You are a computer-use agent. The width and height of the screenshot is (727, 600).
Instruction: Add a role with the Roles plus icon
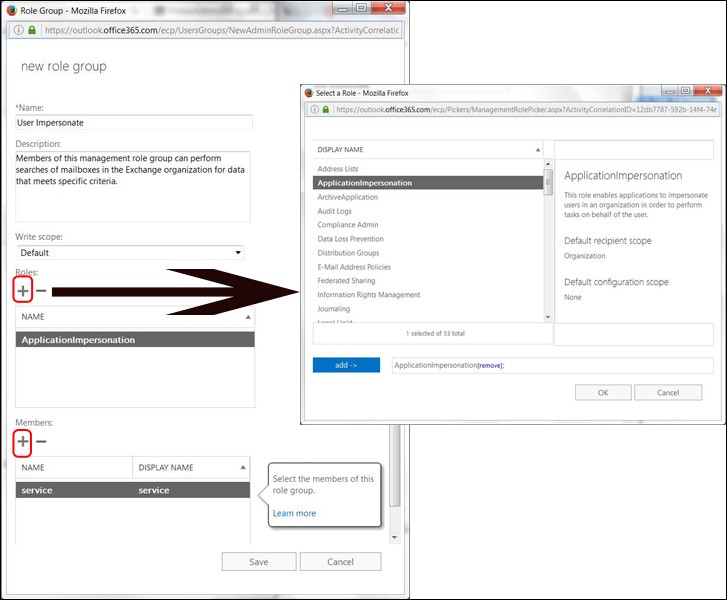coord(23,291)
